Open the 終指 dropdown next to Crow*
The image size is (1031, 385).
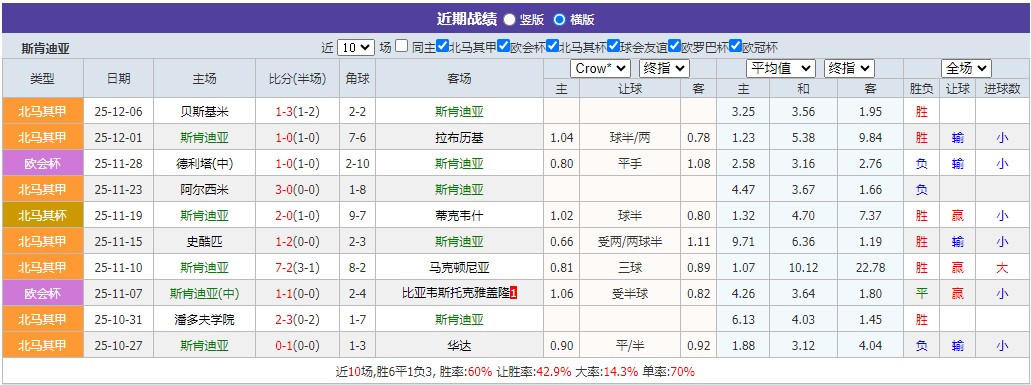[664, 68]
